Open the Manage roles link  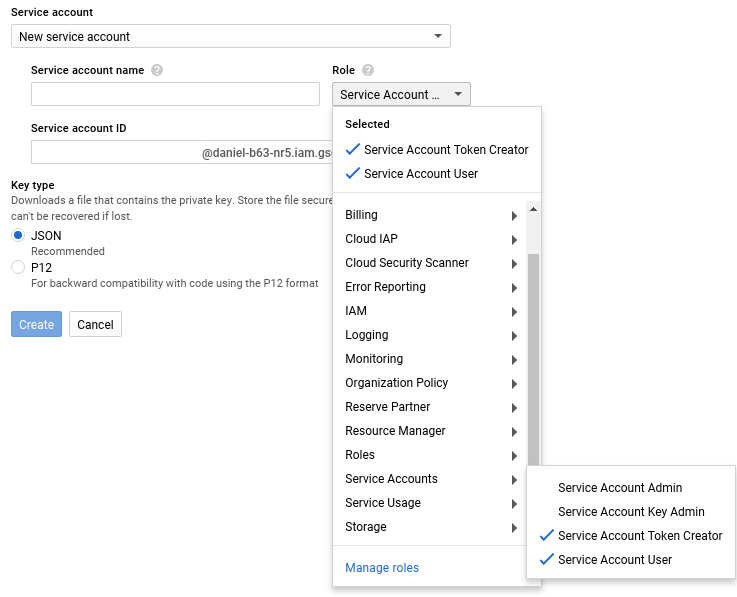pyautogui.click(x=382, y=568)
